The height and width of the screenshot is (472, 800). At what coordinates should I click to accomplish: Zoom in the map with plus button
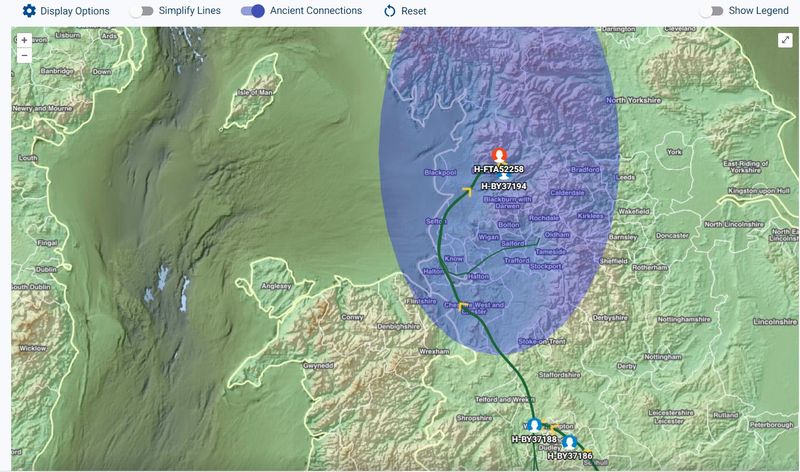[x=24, y=40]
